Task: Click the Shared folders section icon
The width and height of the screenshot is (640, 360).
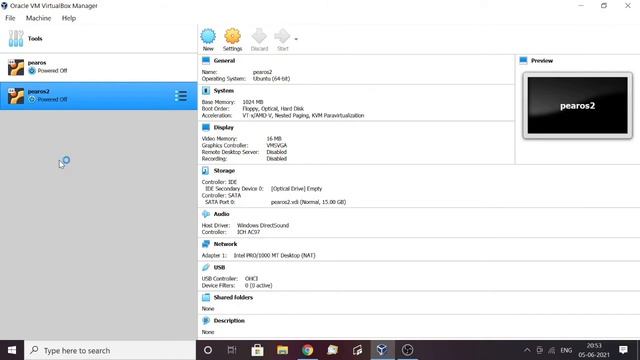Action: point(206,297)
